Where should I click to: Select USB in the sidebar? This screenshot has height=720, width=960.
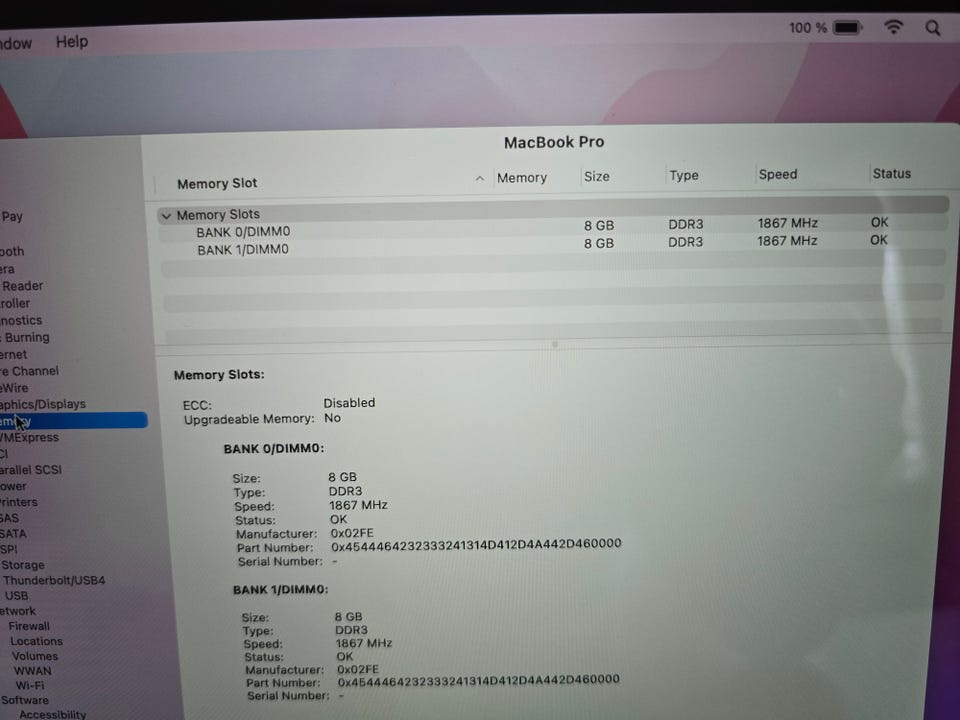tap(16, 596)
